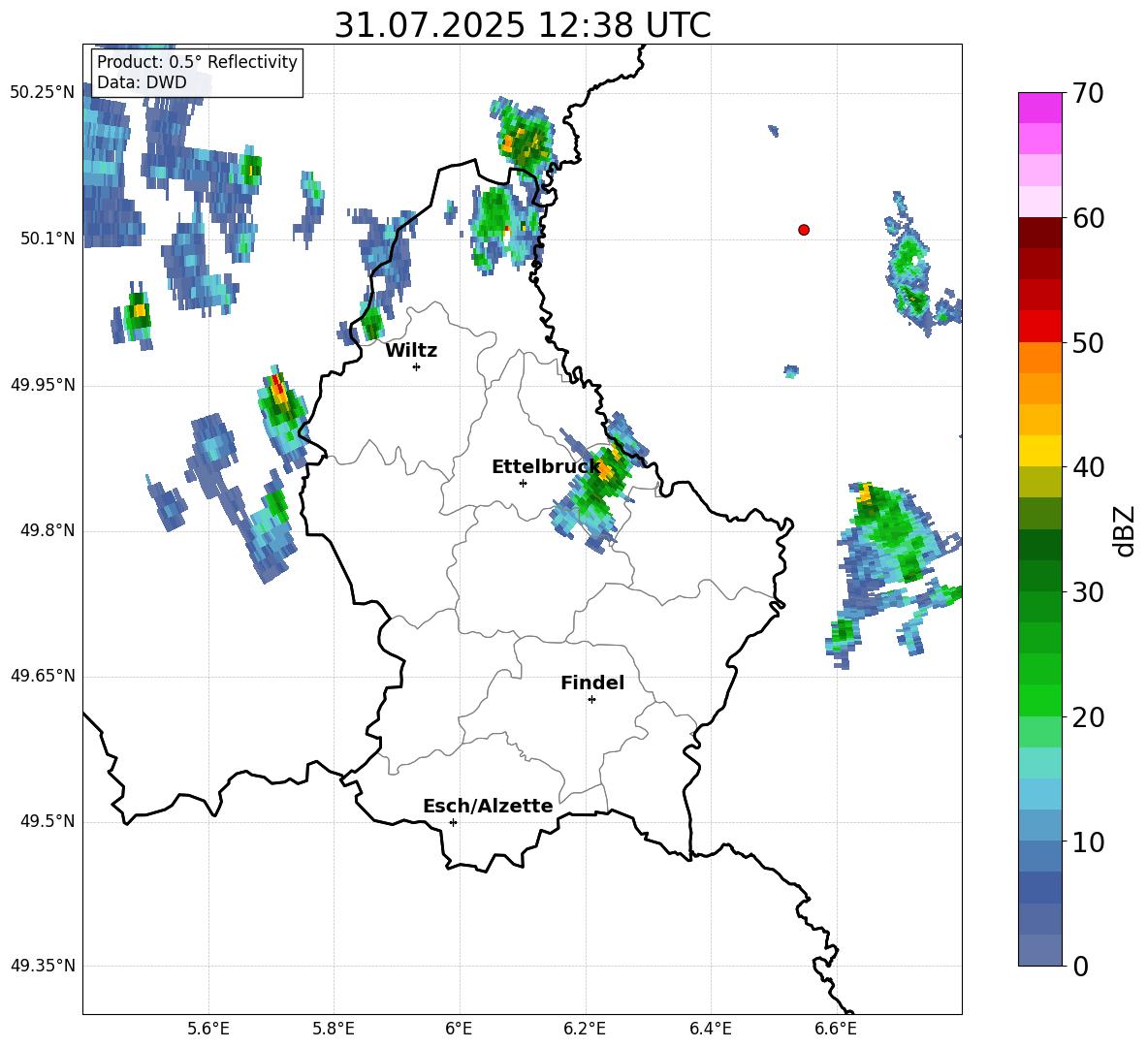Click the Findel cross marker
The height and width of the screenshot is (1048, 1148).
coord(591,700)
